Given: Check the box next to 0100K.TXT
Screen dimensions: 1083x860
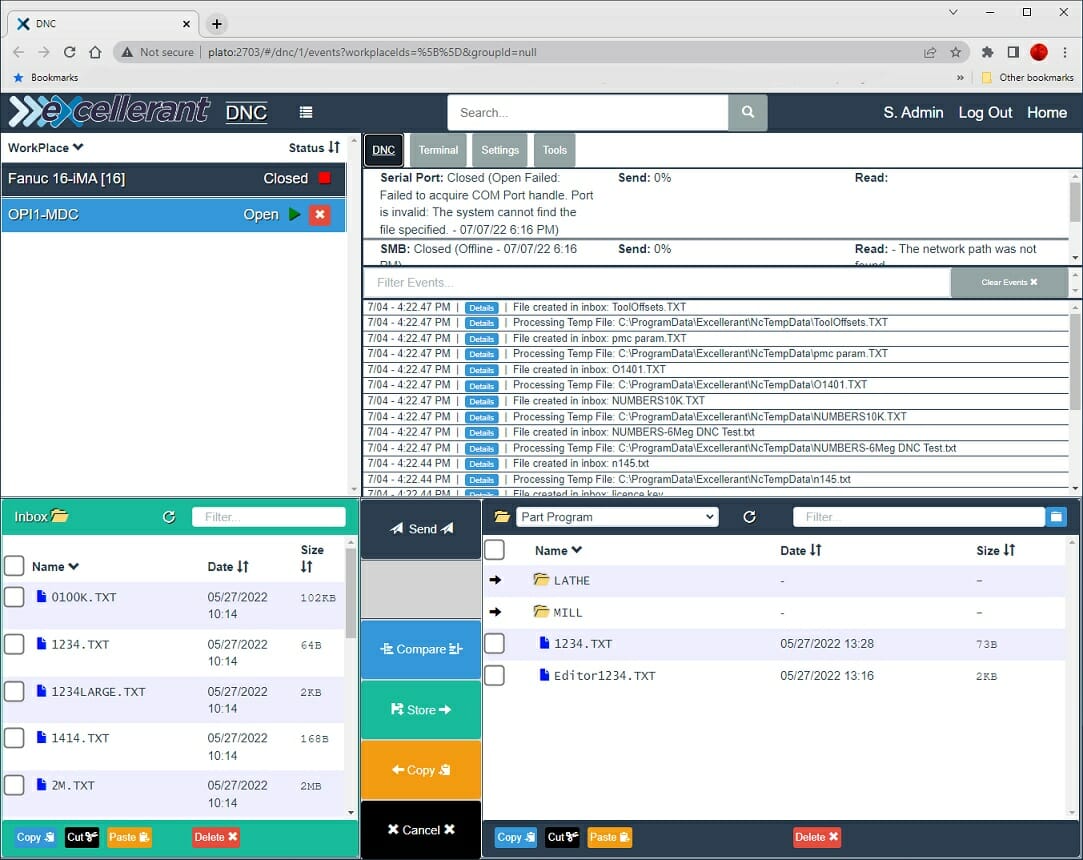Looking at the screenshot, I should 14,597.
